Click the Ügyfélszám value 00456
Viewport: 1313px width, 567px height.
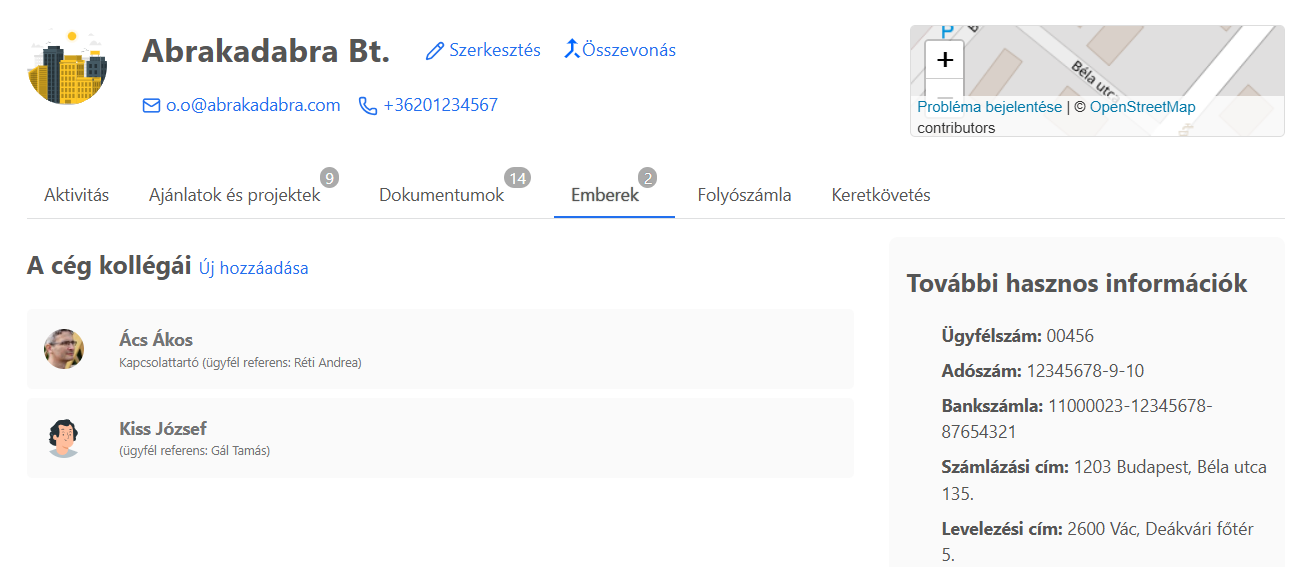click(x=1070, y=336)
